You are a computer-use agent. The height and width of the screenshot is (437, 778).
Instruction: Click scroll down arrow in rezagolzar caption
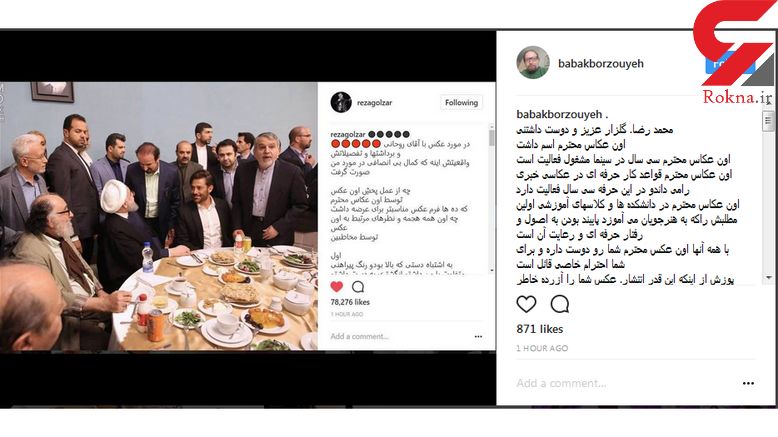pos(491,270)
